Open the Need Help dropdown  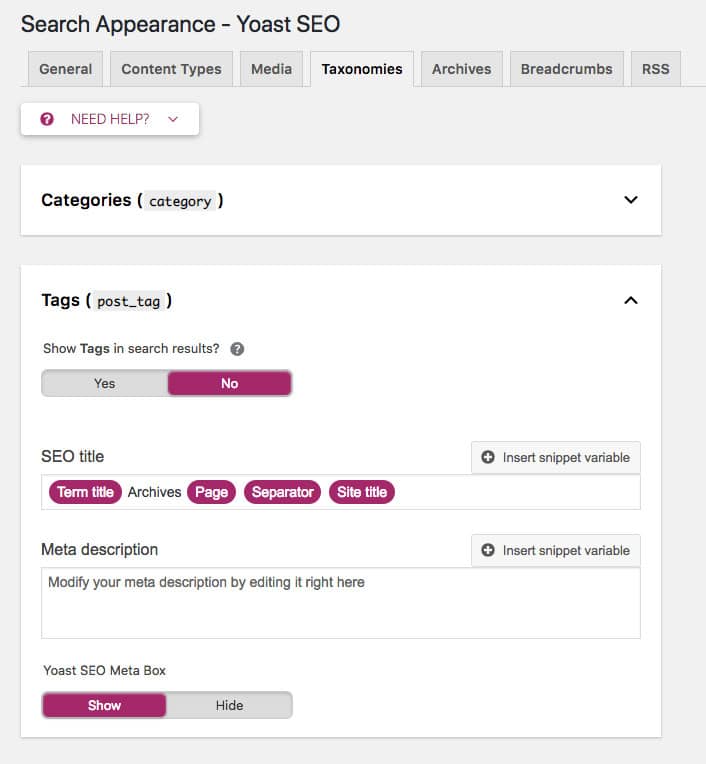[x=110, y=119]
